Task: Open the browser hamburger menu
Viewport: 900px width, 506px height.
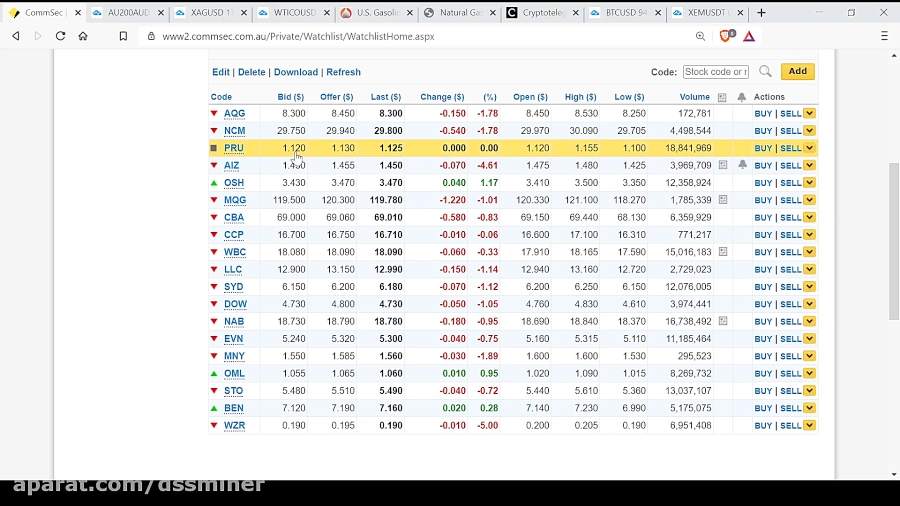Action: [x=884, y=36]
